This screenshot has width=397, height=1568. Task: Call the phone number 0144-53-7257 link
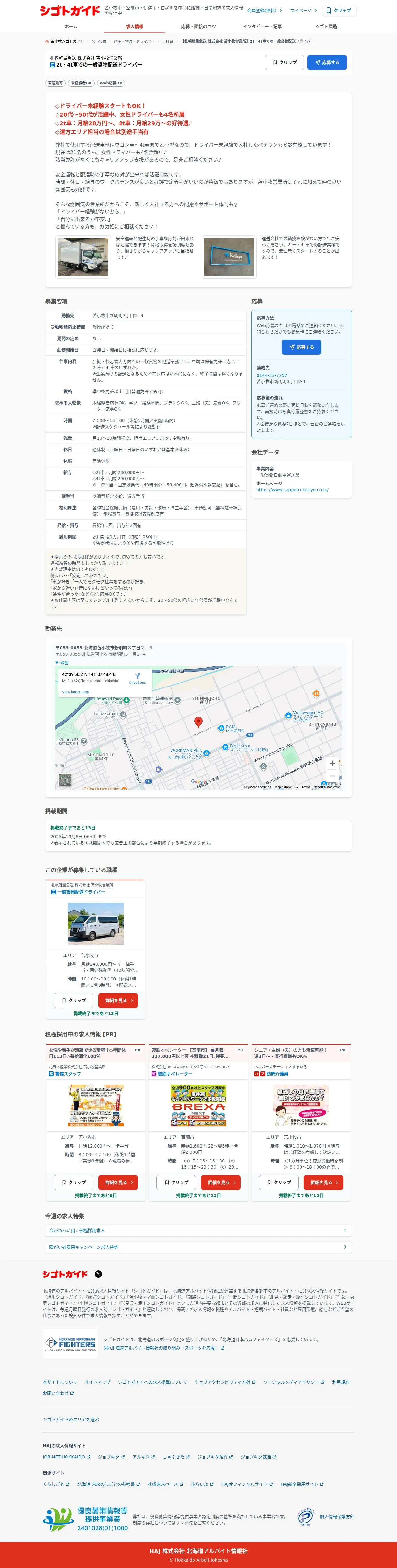pos(272,376)
